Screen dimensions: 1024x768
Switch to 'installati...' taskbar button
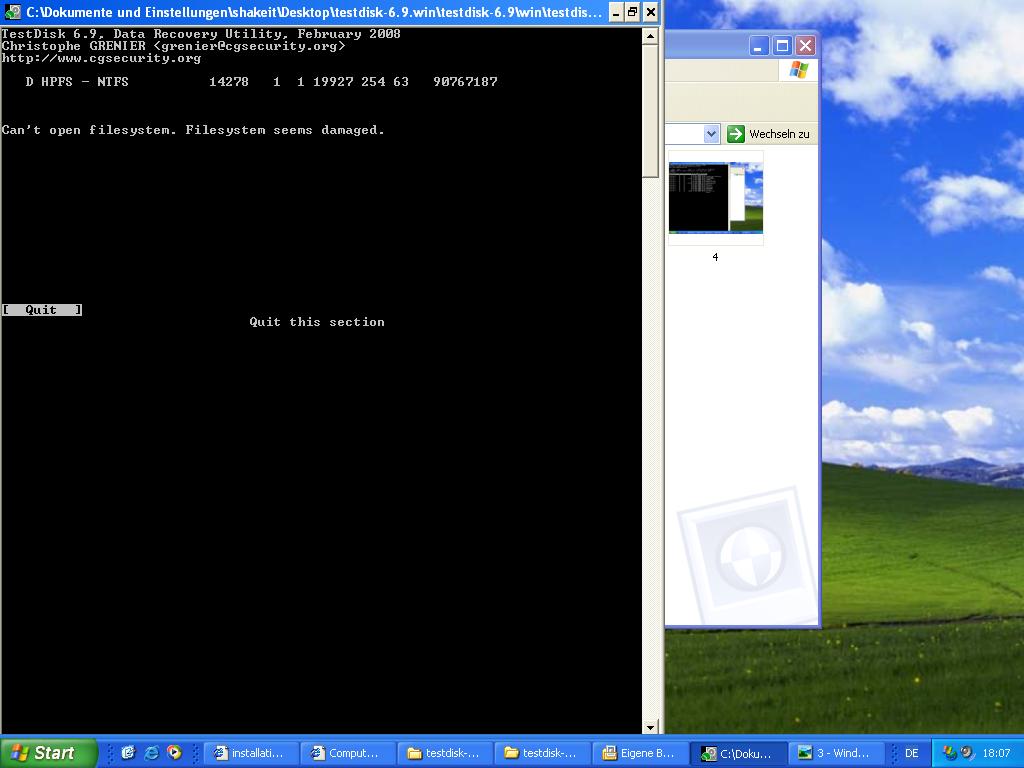pyautogui.click(x=251, y=753)
